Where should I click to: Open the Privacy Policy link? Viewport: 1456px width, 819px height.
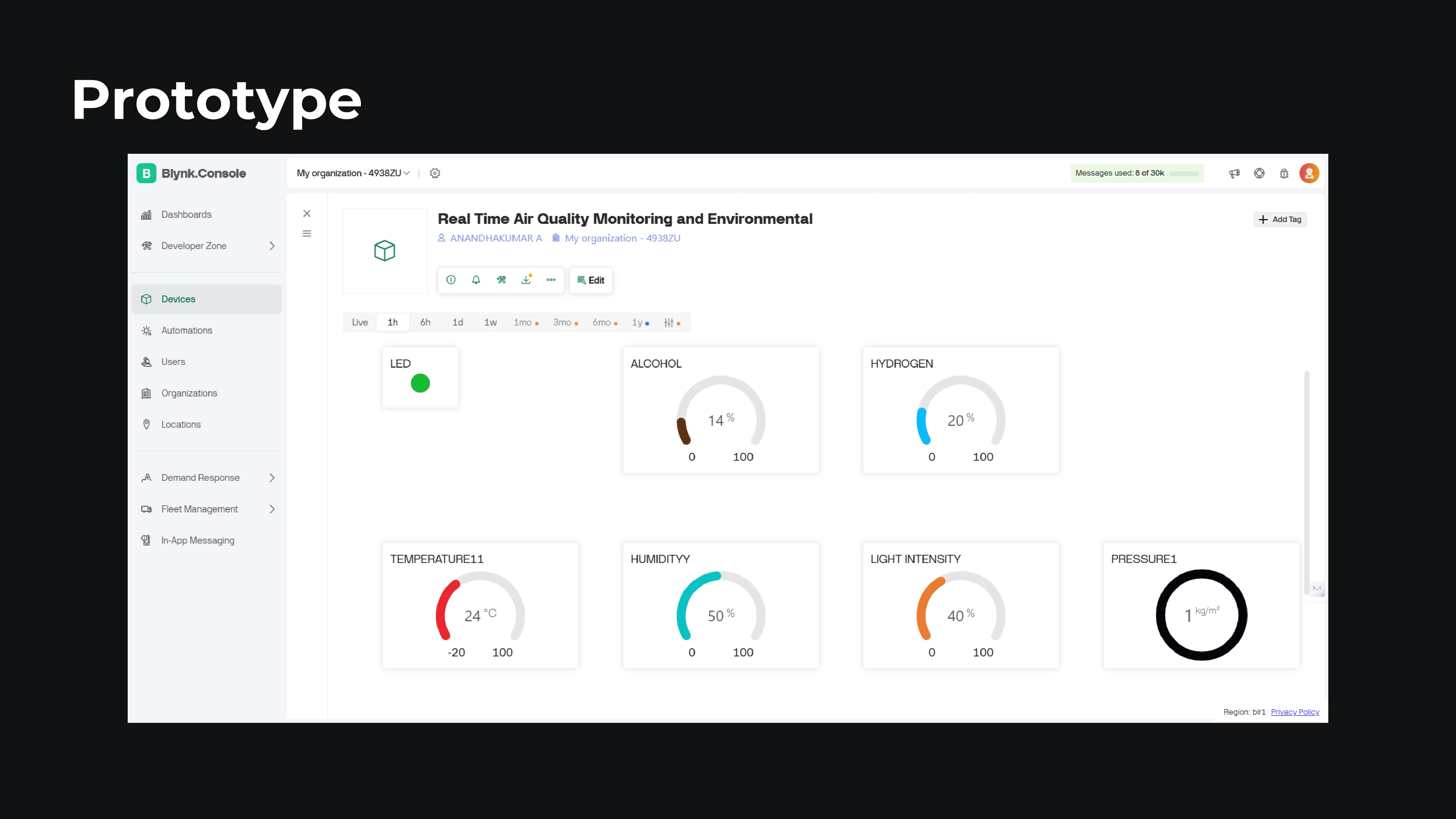(x=1294, y=712)
